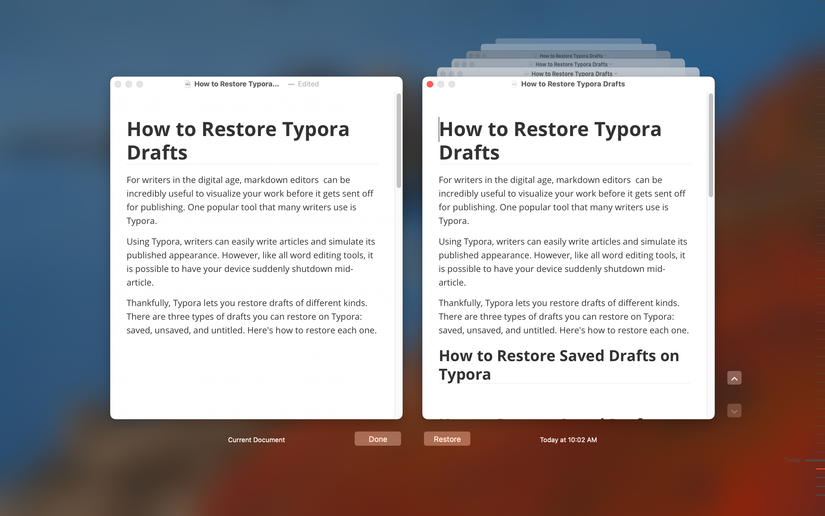Click the 'Thankfully, Typora lets you' paragraph in current document
The width and height of the screenshot is (825, 516).
pyautogui.click(x=251, y=317)
